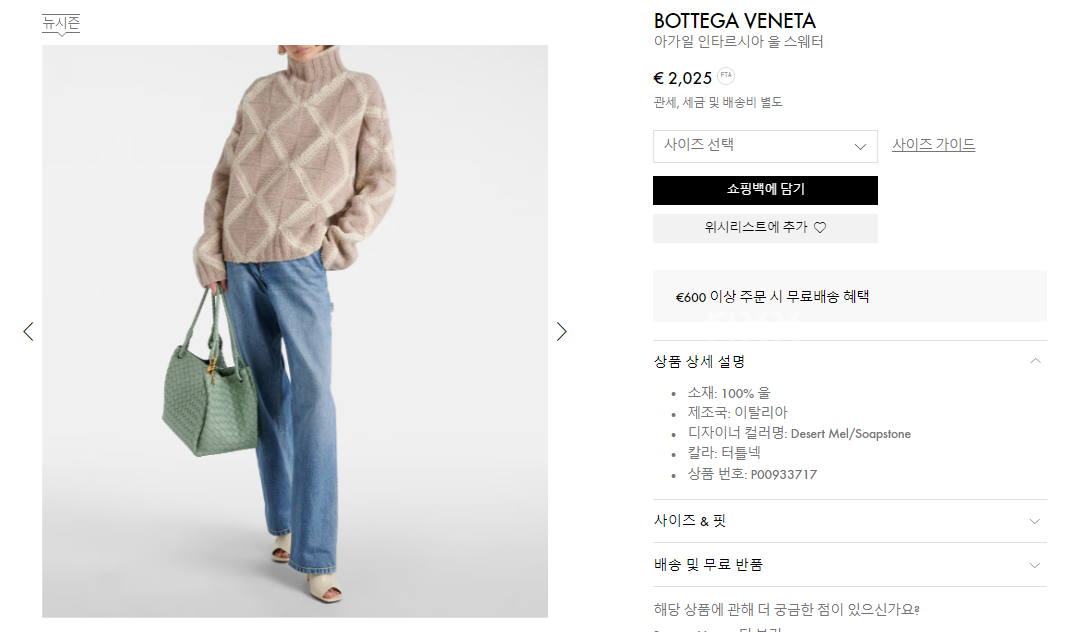Show the previous product image arrow
This screenshot has width=1075, height=632.
(x=28, y=332)
